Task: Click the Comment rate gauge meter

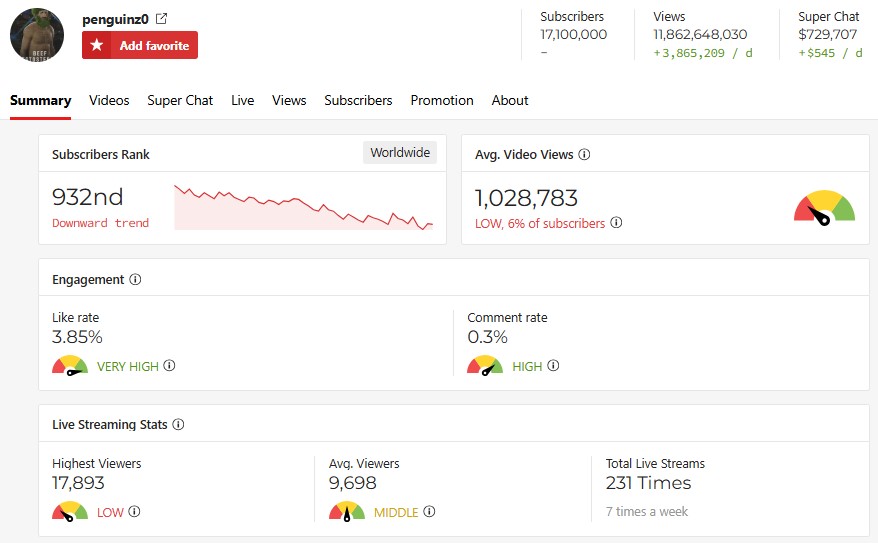Action: tap(485, 365)
